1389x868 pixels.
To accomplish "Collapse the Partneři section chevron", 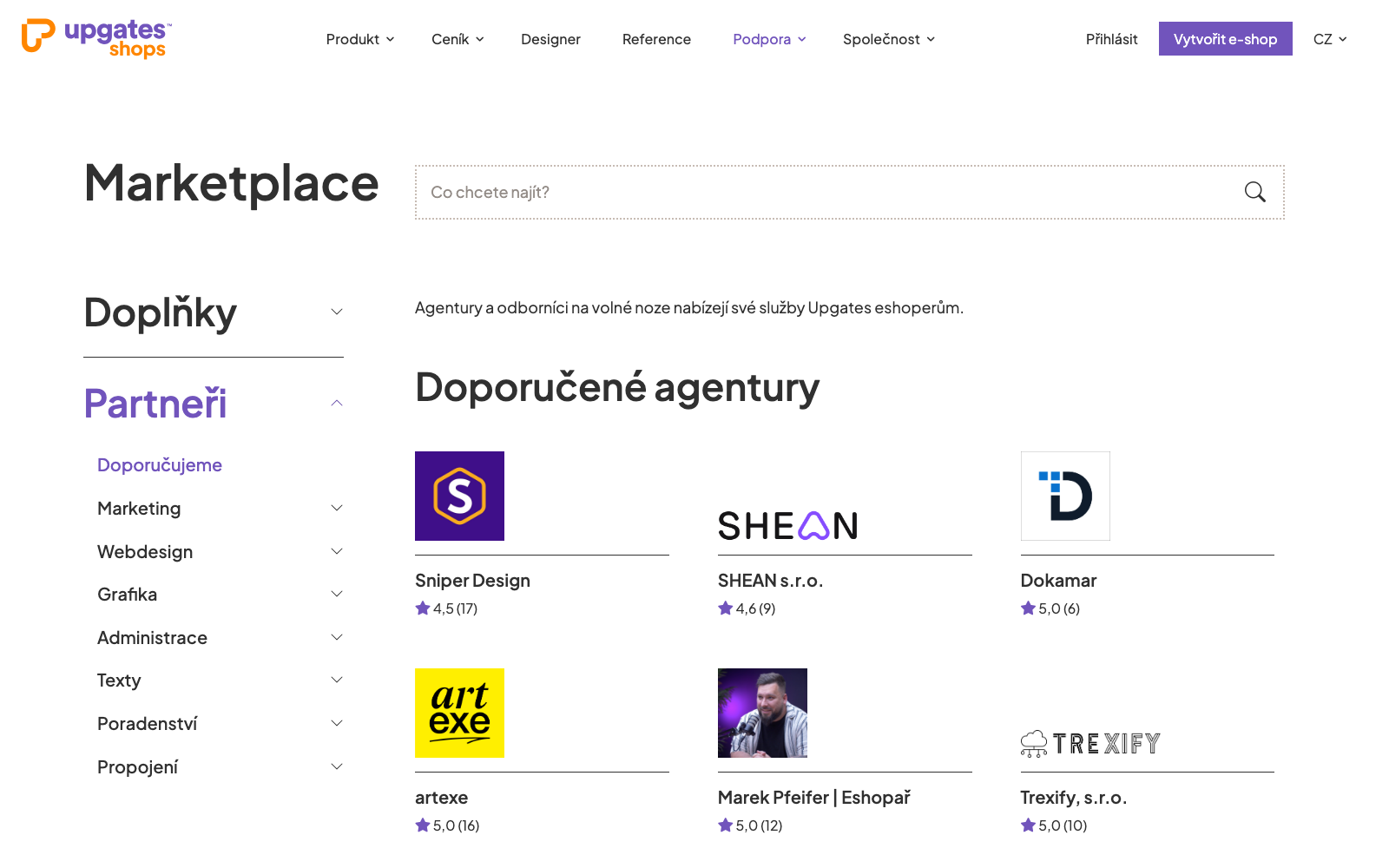I will [x=337, y=403].
